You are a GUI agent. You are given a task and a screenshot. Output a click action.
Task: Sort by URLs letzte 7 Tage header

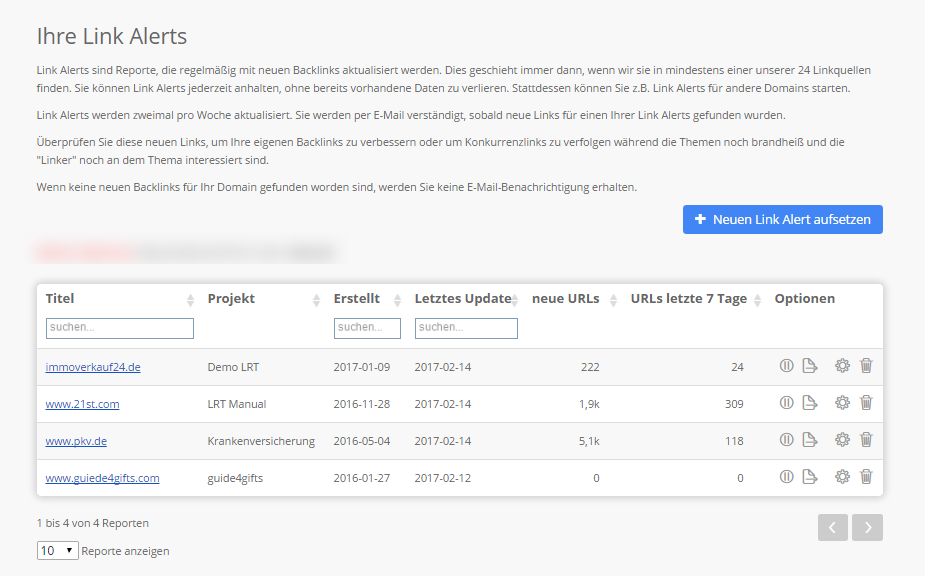(688, 299)
